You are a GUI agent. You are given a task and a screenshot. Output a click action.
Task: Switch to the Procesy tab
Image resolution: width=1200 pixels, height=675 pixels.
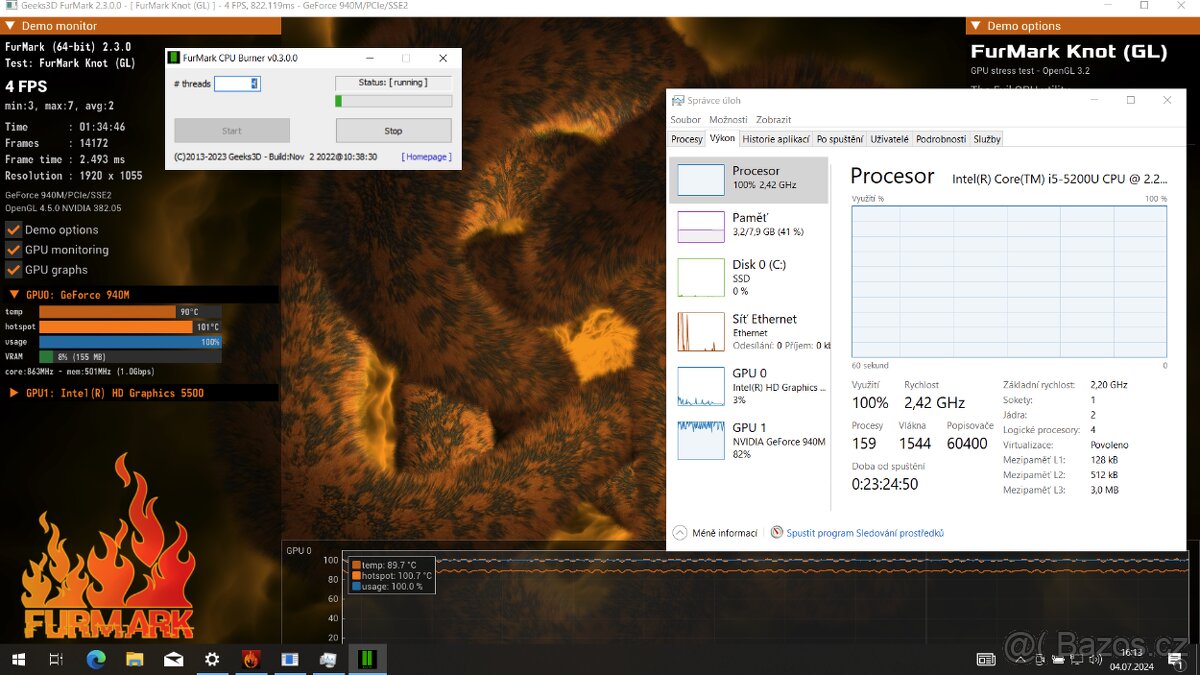click(686, 138)
